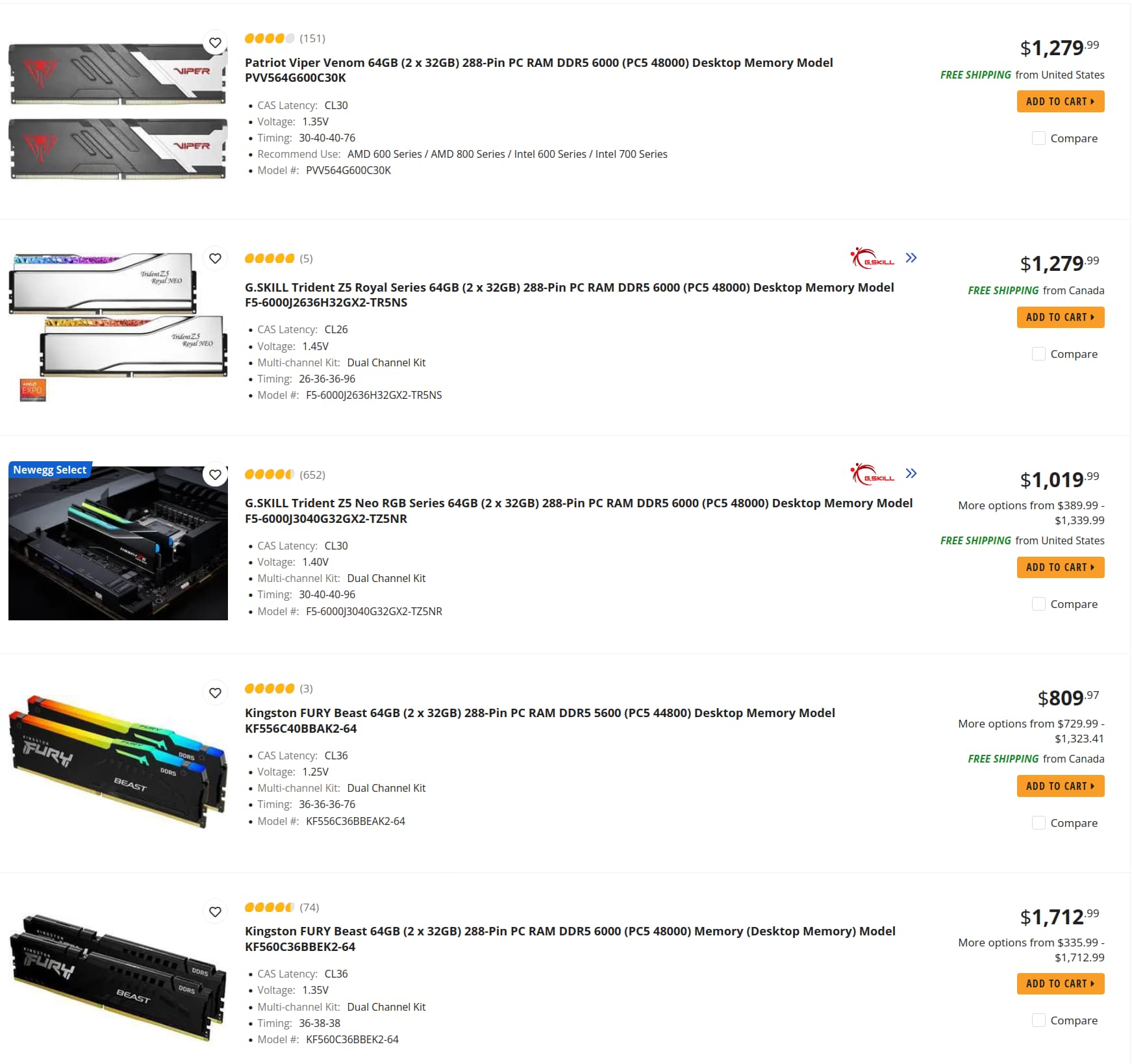Add Kingston FURY Beast 6000 to cart
The image size is (1132, 1064).
tap(1061, 983)
